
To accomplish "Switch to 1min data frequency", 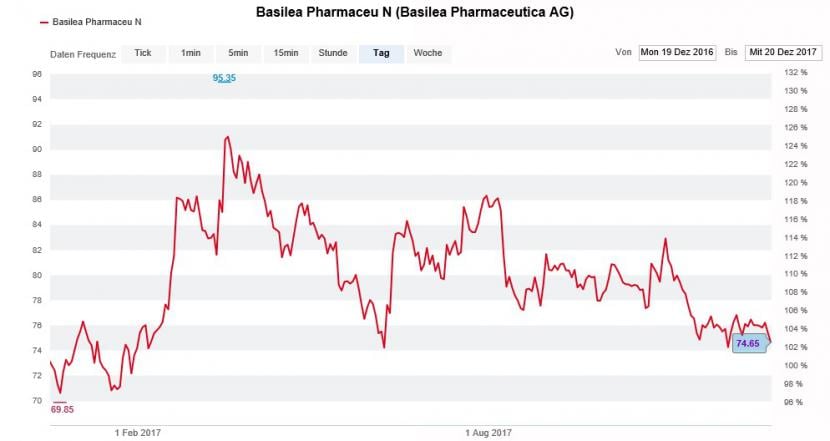I will point(191,53).
